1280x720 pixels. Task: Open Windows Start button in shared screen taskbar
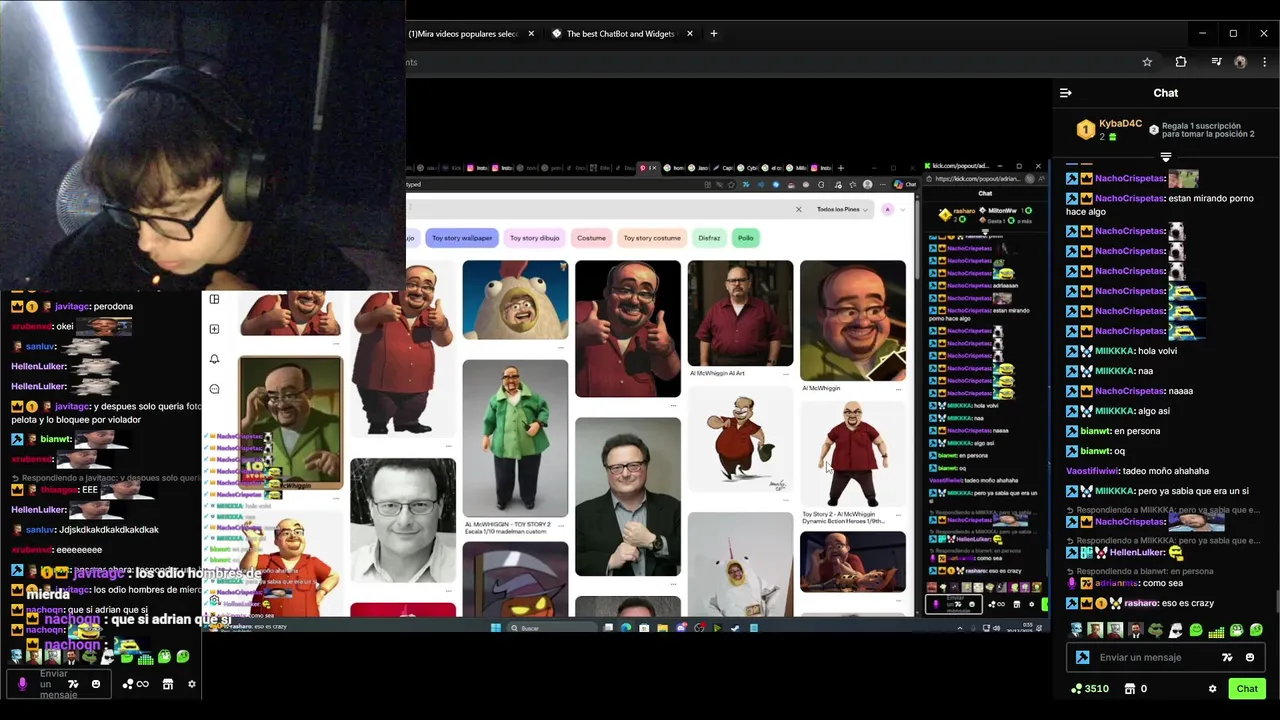point(495,628)
